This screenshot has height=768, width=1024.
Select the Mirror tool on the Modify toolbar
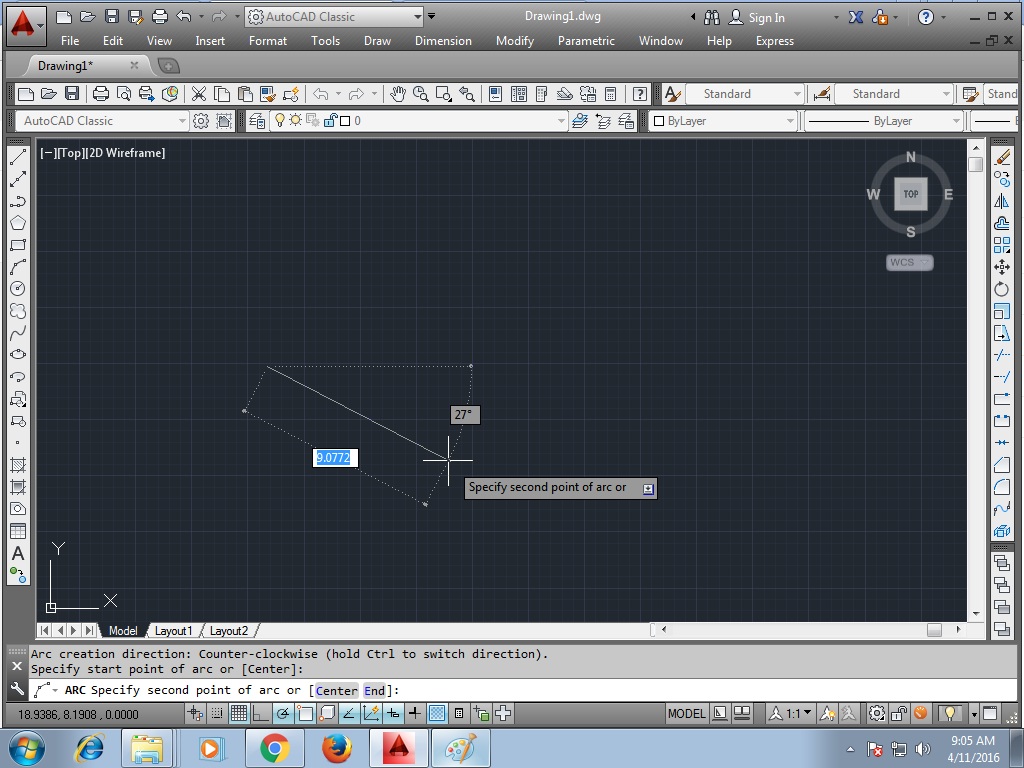(1002, 200)
